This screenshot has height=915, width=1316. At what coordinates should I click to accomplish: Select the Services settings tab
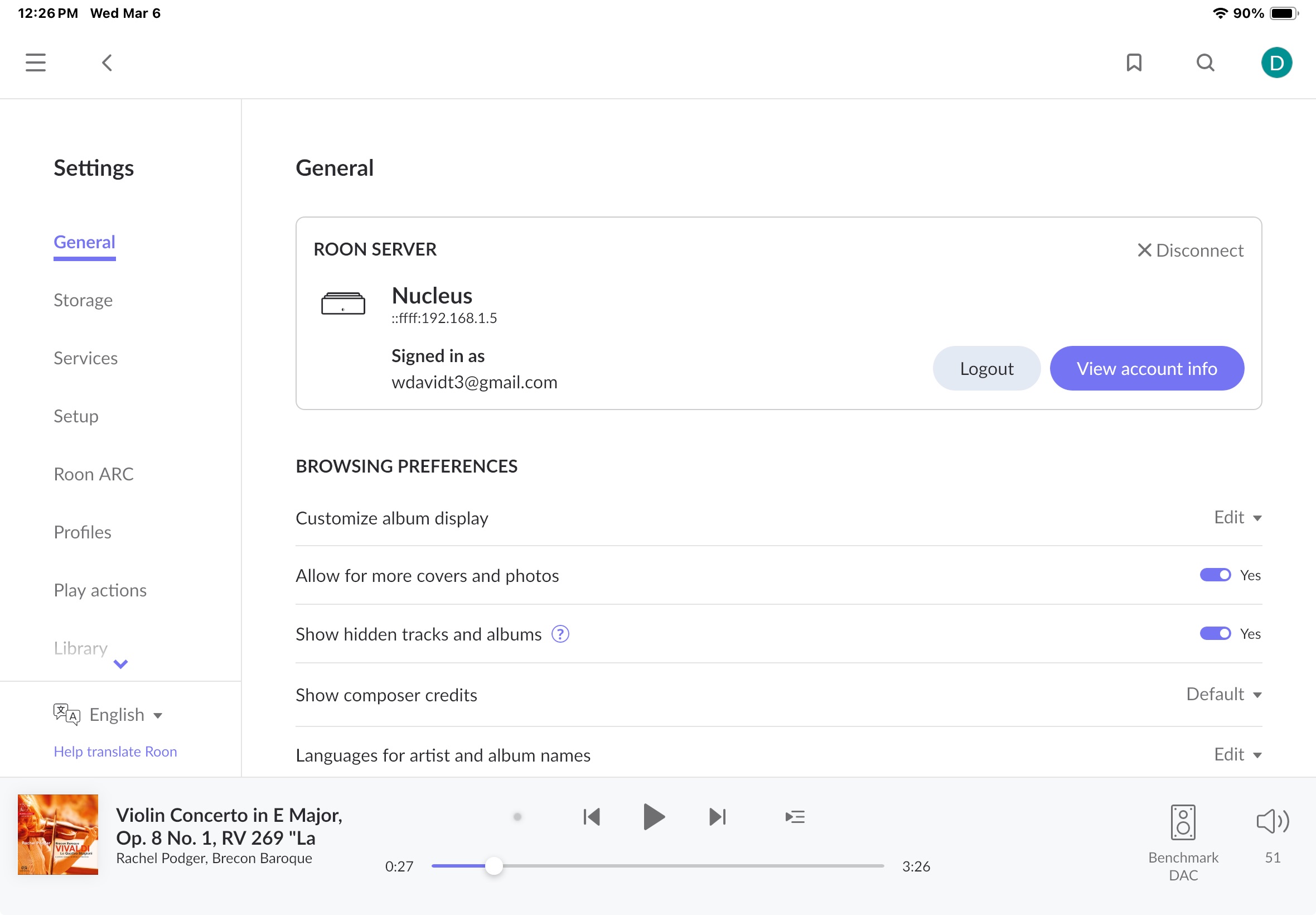[85, 358]
